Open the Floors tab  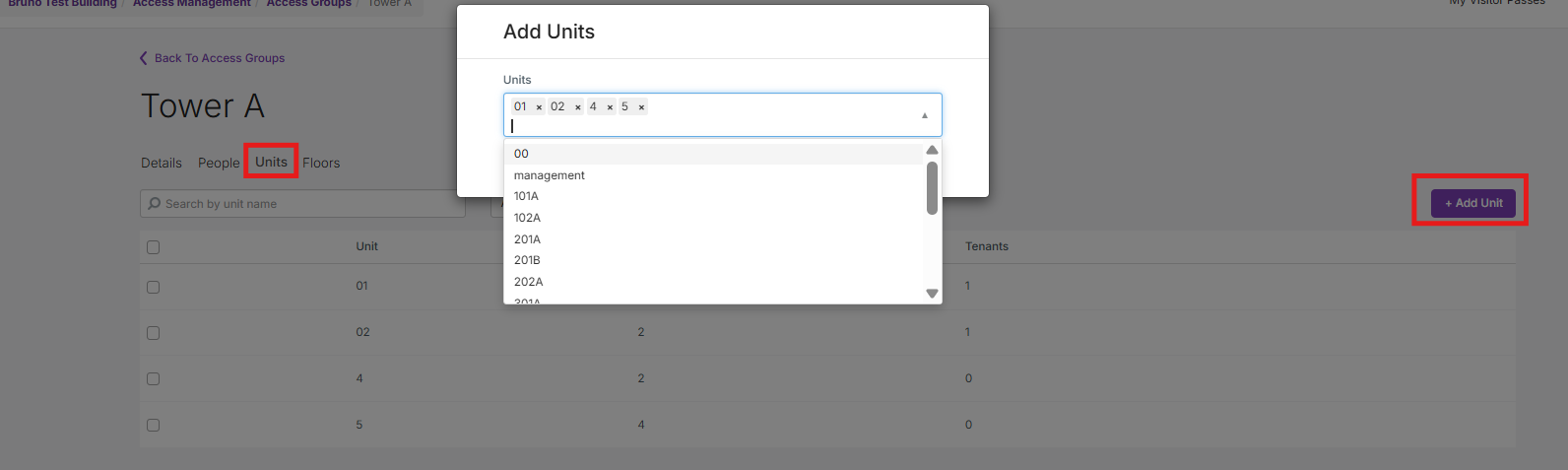click(x=321, y=163)
